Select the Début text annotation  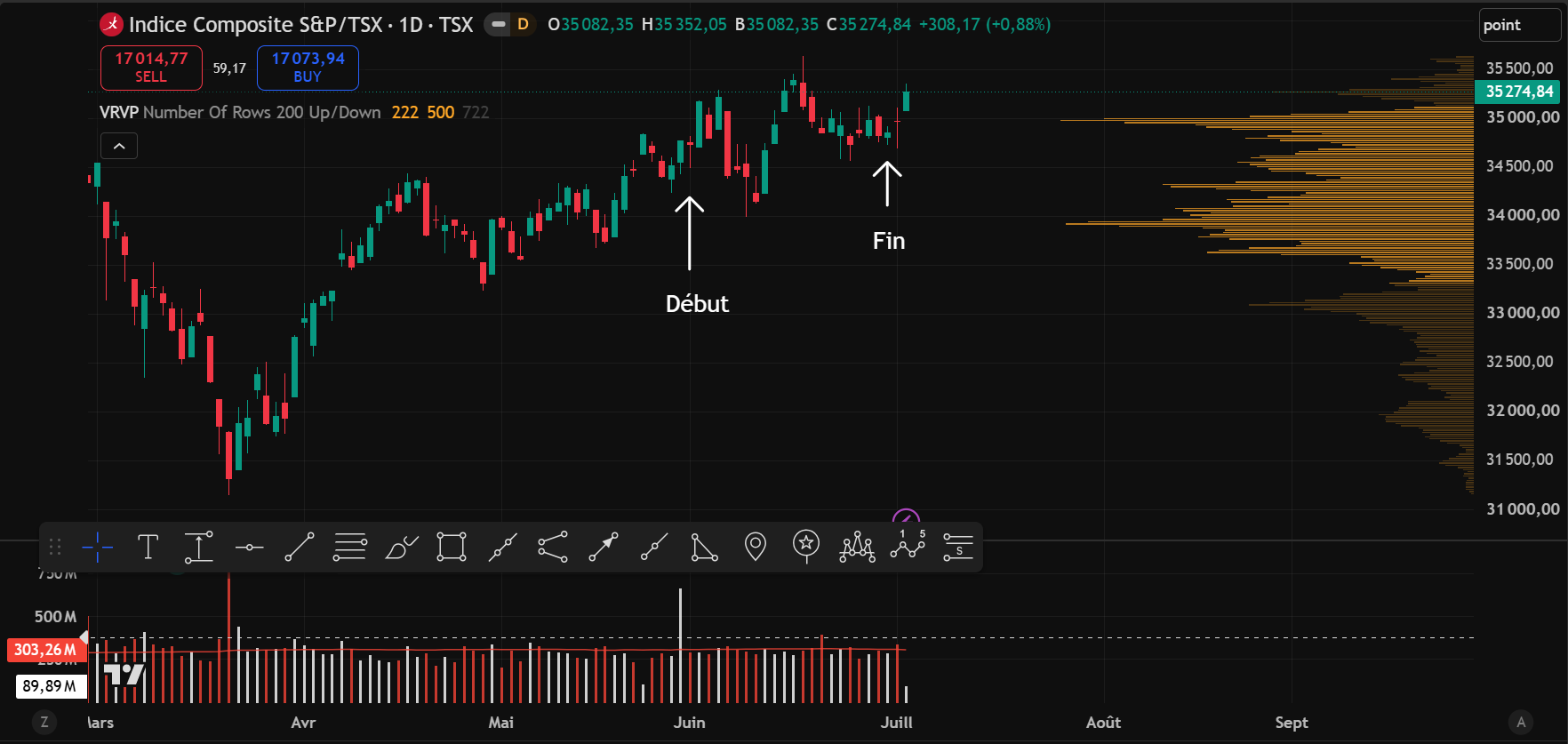click(x=697, y=304)
